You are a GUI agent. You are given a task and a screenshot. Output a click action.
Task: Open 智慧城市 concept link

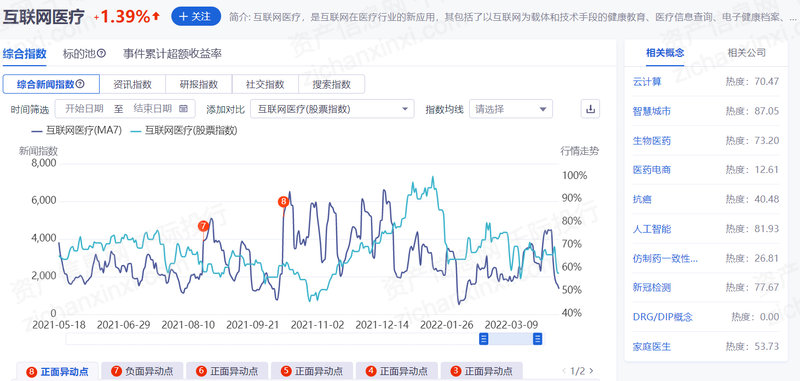pos(652,111)
